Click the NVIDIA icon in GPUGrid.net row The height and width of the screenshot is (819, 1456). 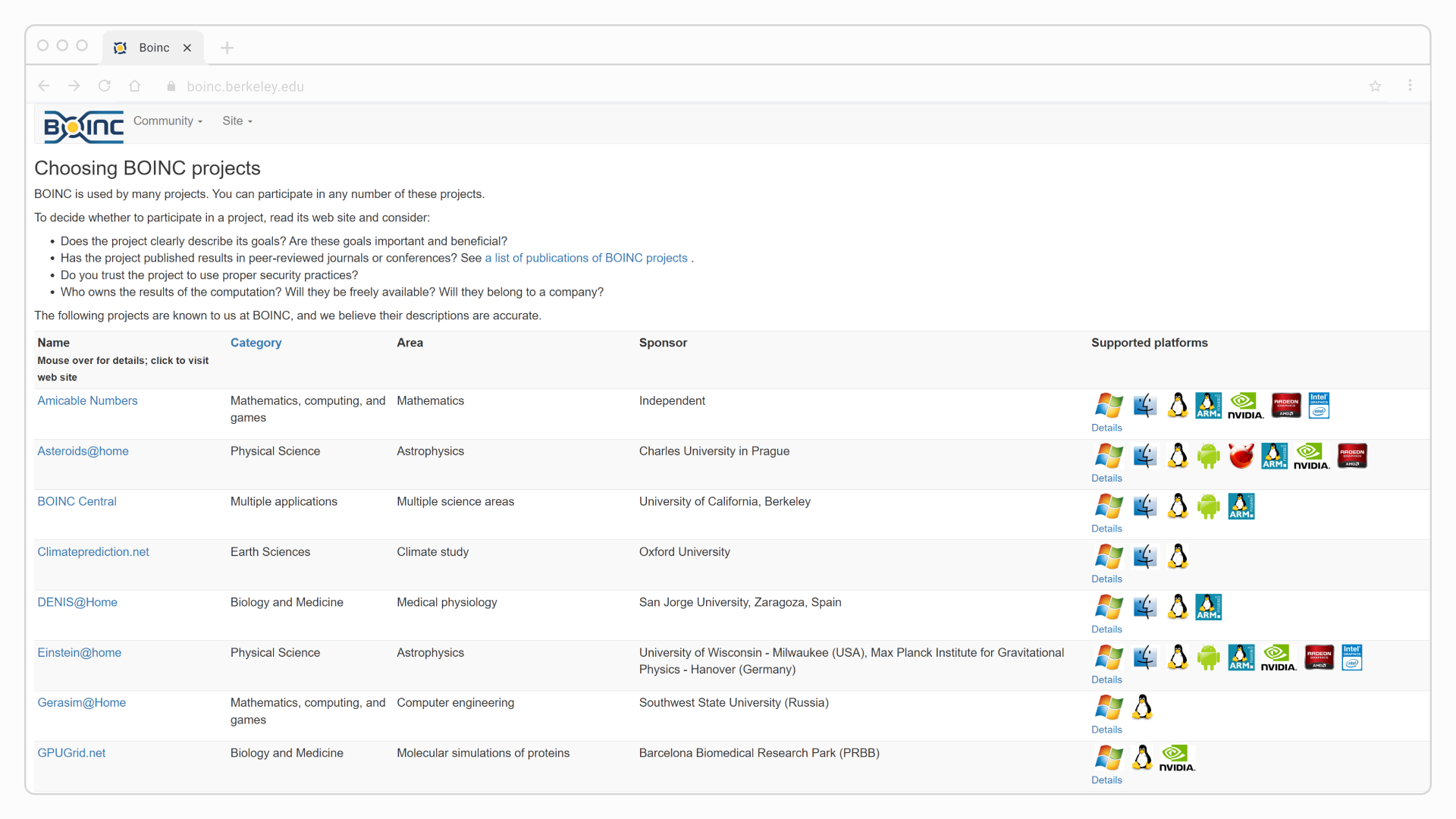pyautogui.click(x=1177, y=758)
